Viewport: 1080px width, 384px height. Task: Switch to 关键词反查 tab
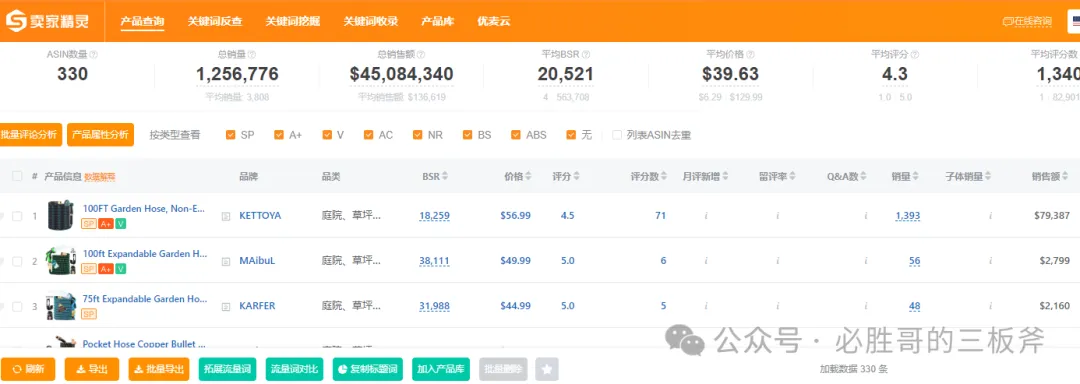coord(215,21)
